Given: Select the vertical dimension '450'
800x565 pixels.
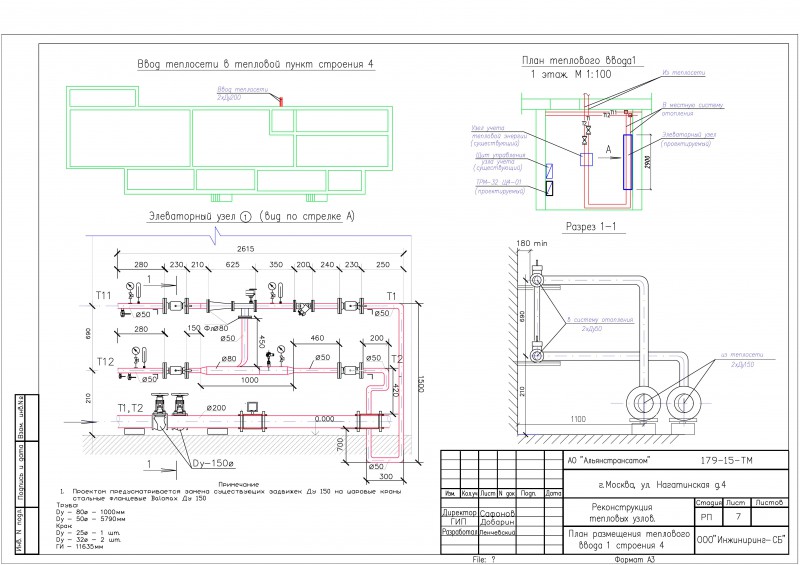Looking at the screenshot, I should click(262, 342).
